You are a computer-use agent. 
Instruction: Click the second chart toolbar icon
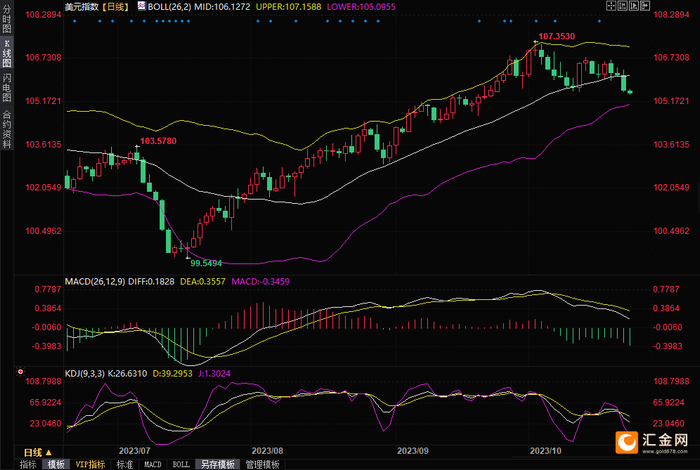click(622, 6)
